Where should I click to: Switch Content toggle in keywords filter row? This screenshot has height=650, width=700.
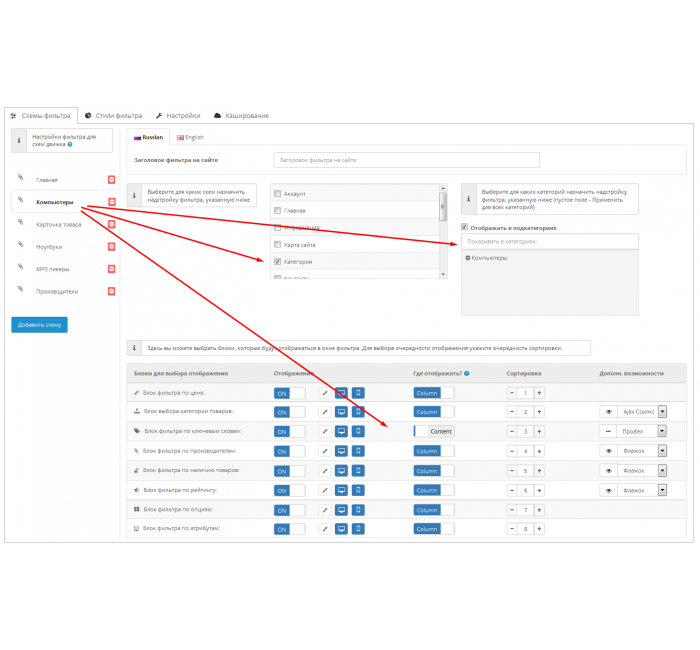click(x=434, y=431)
